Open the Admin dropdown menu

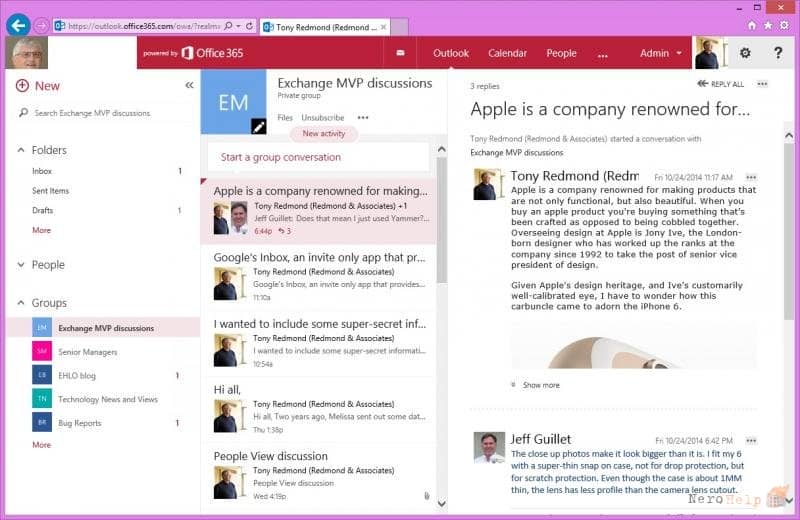pyautogui.click(x=661, y=53)
